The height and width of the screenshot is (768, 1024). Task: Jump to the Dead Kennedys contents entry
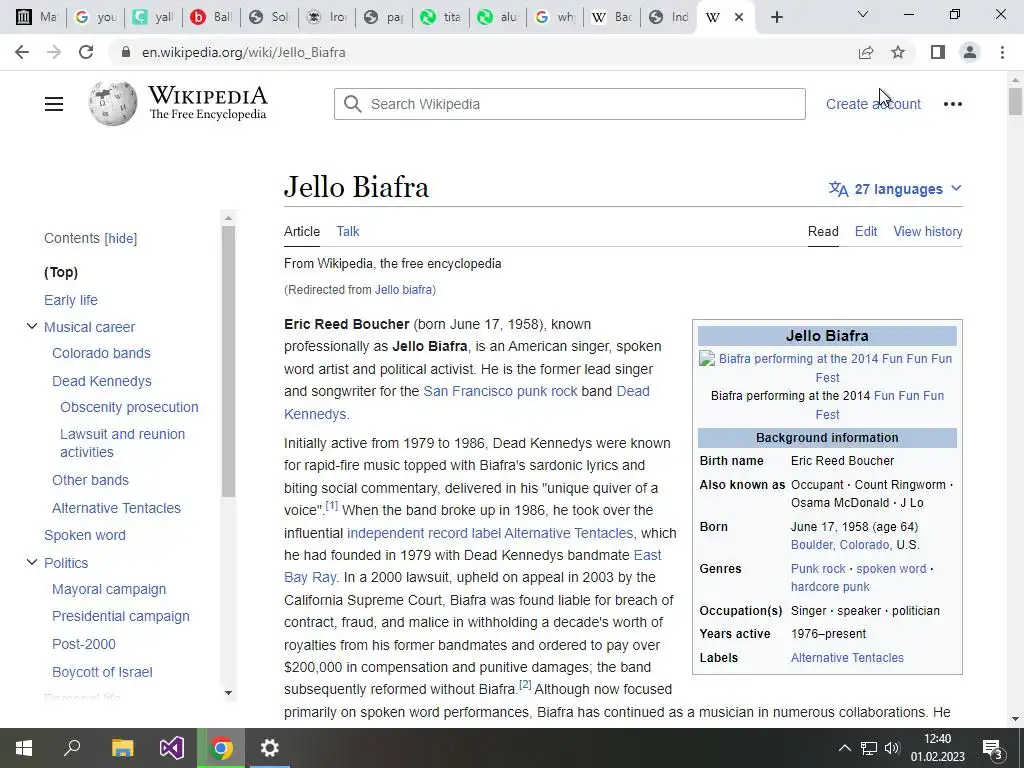pos(102,381)
